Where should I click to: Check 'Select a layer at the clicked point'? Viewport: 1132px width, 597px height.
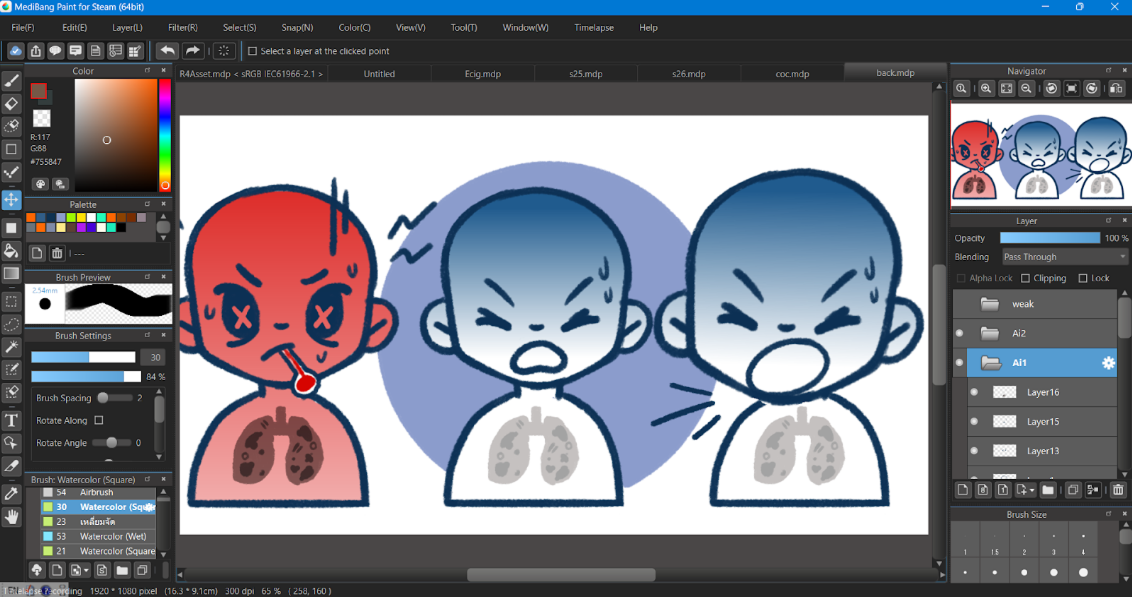pos(252,51)
